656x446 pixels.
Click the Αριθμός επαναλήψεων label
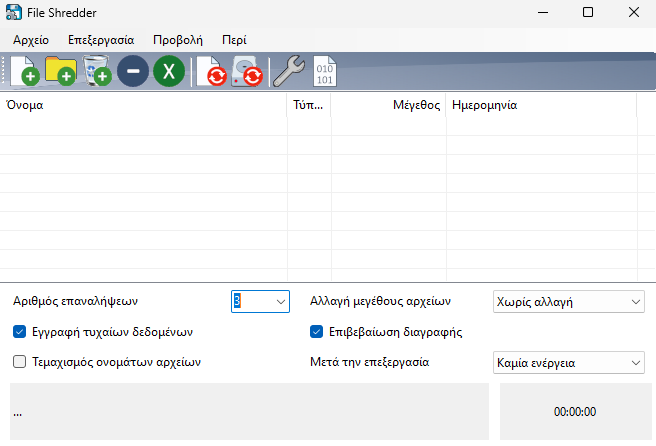point(75,301)
